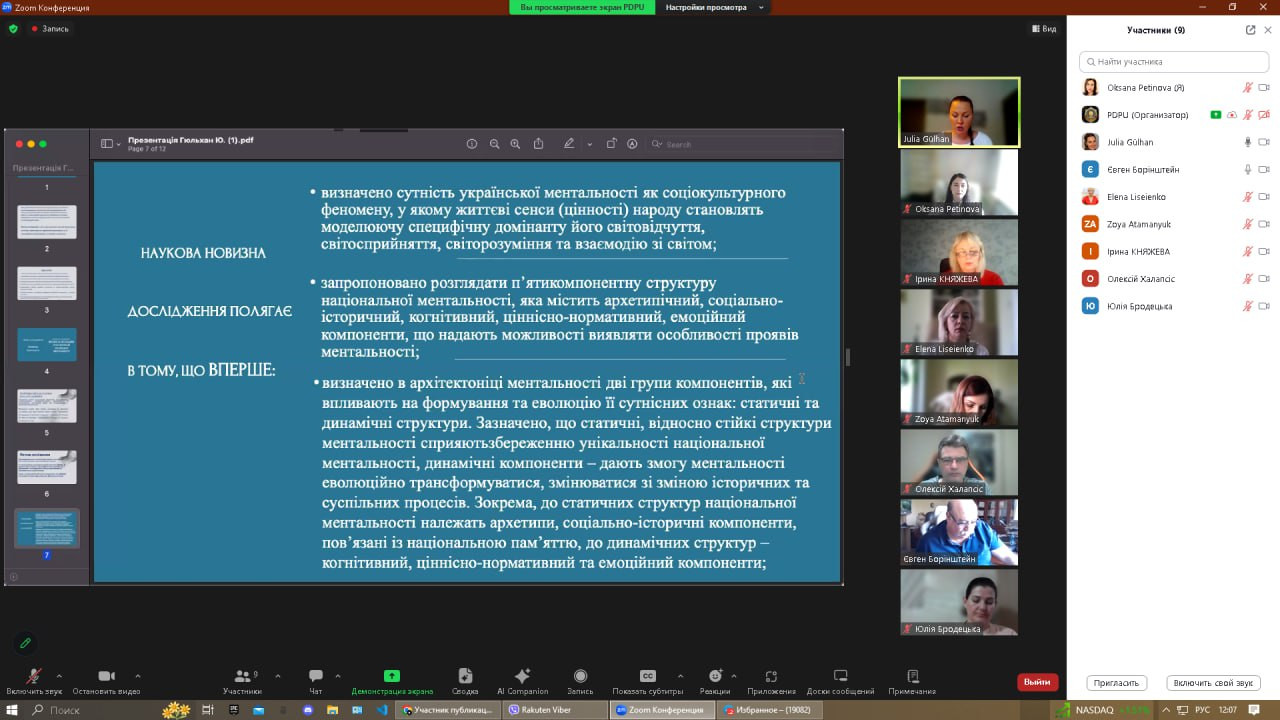The image size is (1280, 720).
Task: Open the Настройки просмотра dropdown
Action: point(713,7)
